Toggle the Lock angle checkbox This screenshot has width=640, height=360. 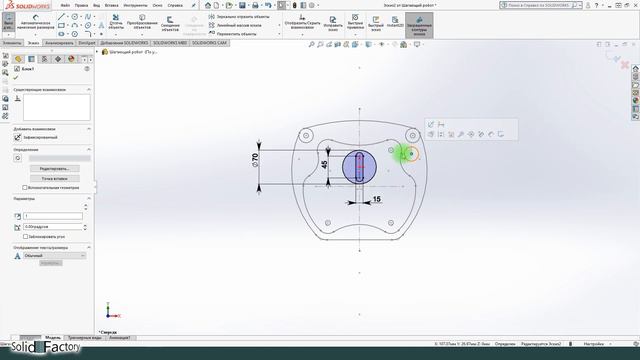(x=25, y=236)
